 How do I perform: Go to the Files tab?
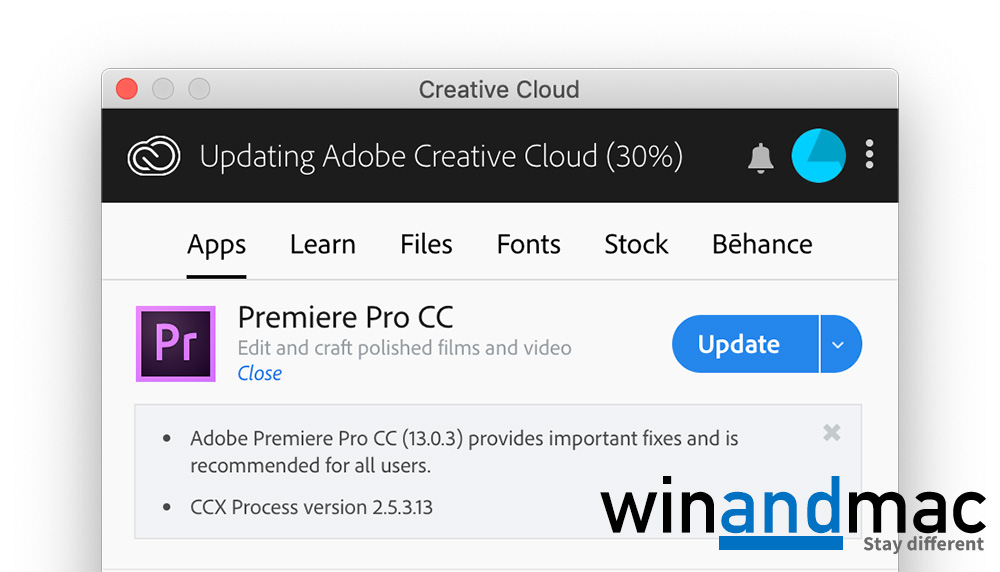point(426,245)
